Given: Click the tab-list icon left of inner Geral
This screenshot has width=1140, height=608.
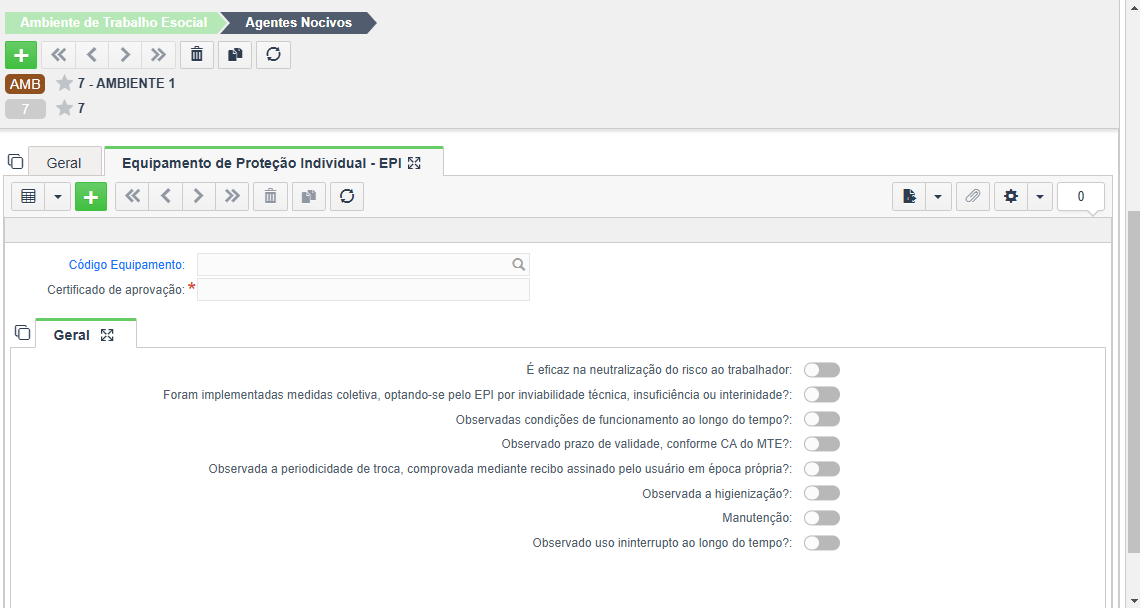Looking at the screenshot, I should [23, 333].
